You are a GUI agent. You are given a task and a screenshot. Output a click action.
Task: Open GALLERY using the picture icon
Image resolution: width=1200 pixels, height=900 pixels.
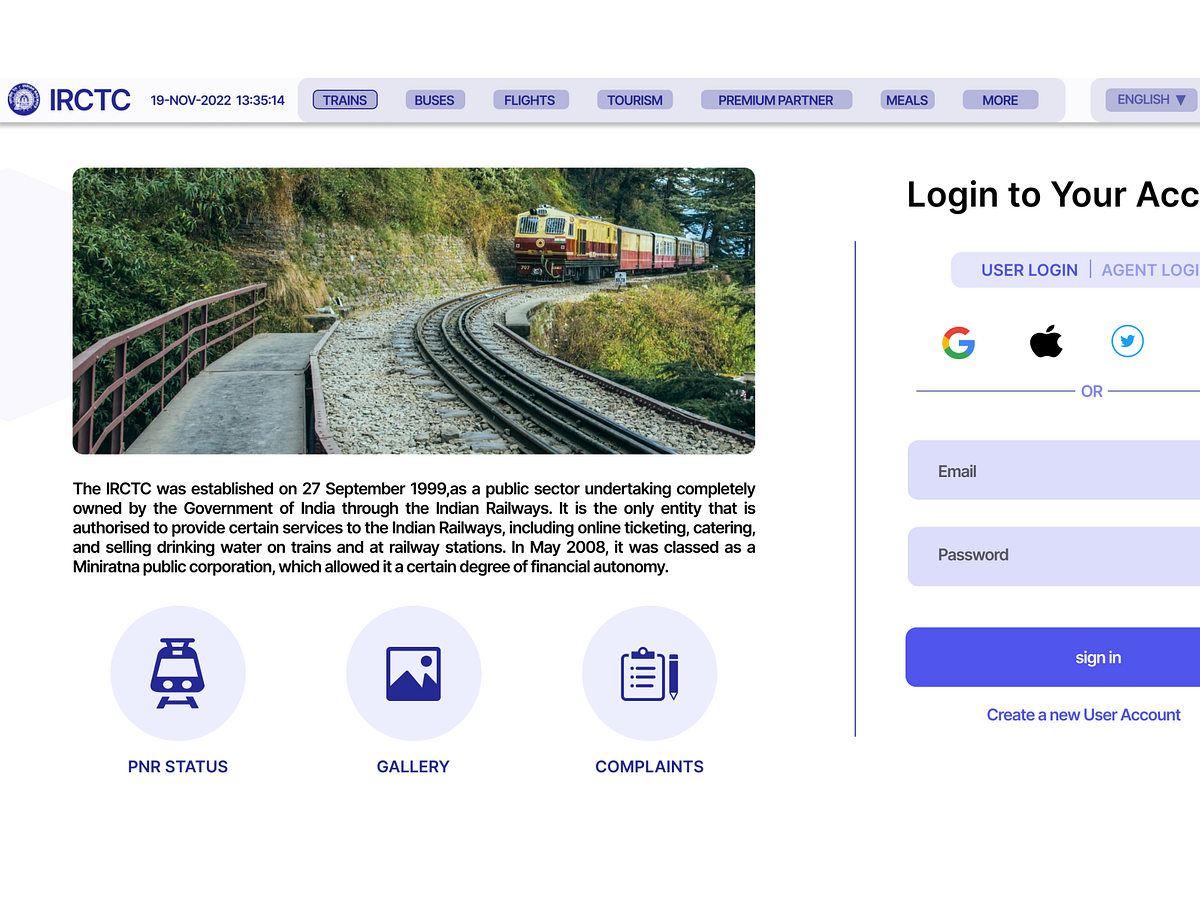click(x=413, y=673)
